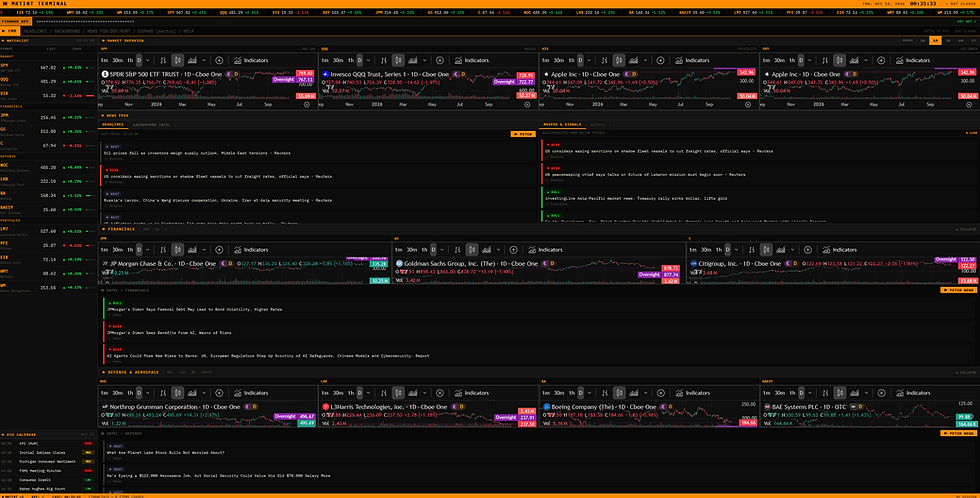This screenshot has width=980, height=498.
Task: Open interval dropdown on BAE Systems chart
Action: [809, 393]
